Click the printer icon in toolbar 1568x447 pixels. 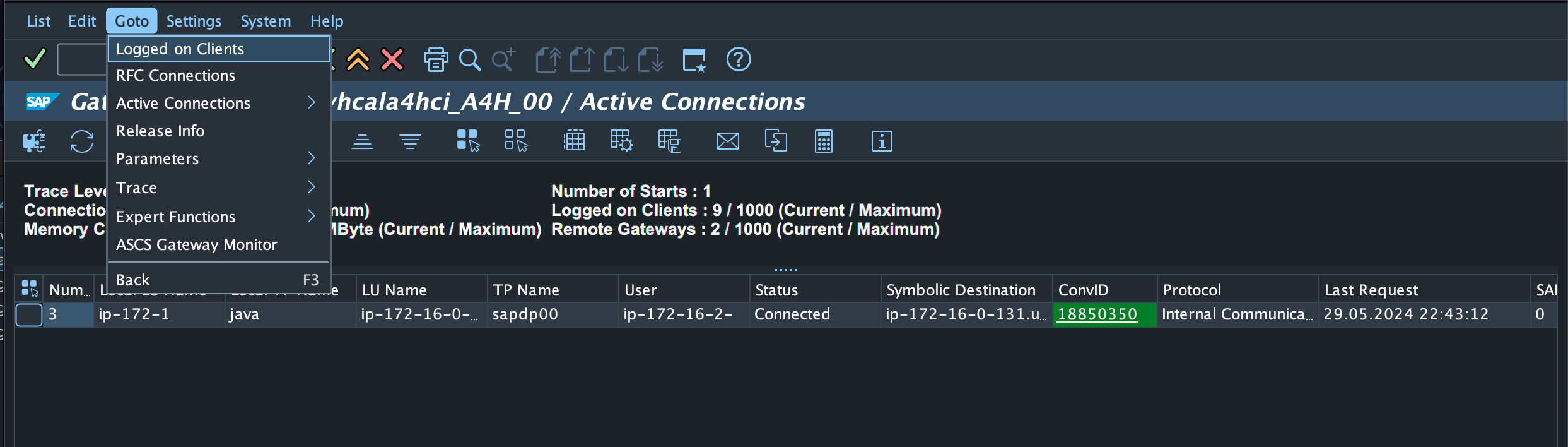pyautogui.click(x=435, y=60)
